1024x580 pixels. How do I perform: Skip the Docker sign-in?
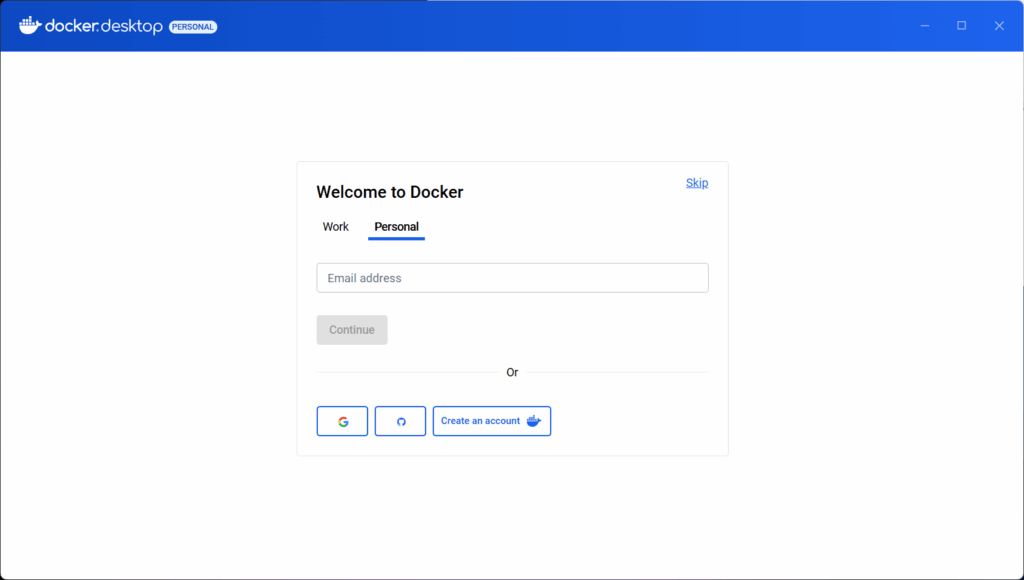click(x=697, y=183)
